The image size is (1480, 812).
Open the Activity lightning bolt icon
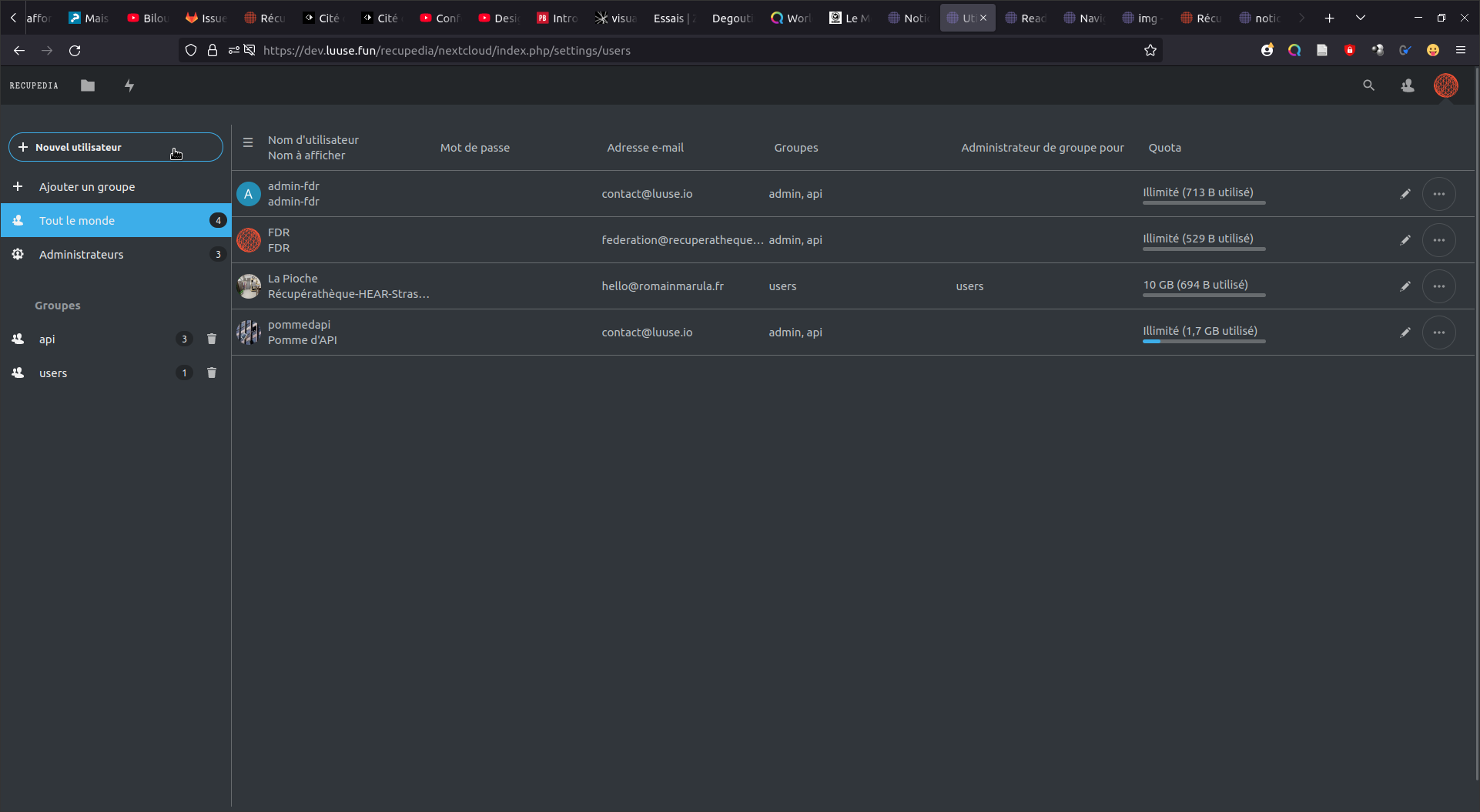coord(129,85)
